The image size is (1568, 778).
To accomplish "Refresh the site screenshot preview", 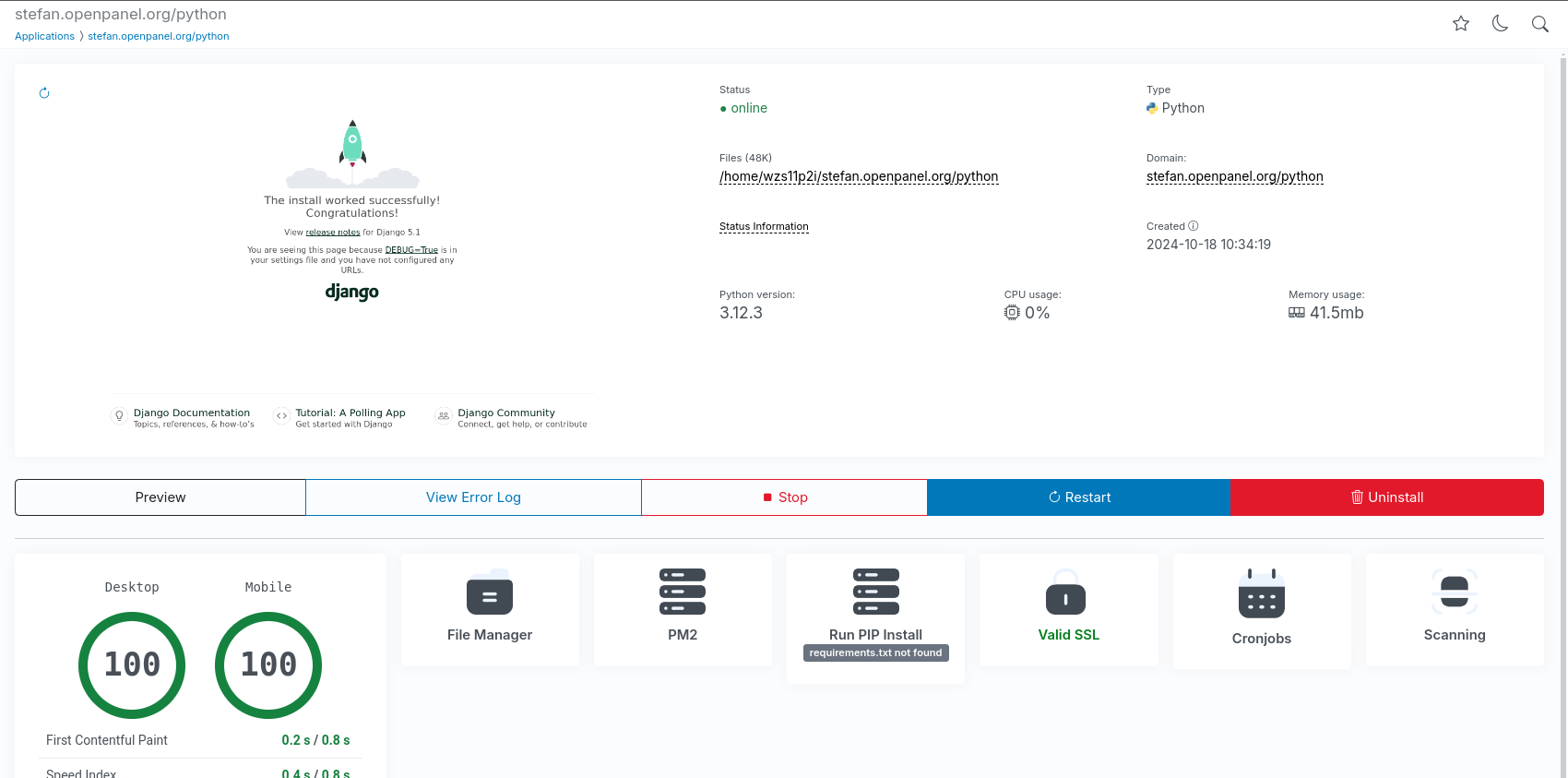I will (44, 93).
